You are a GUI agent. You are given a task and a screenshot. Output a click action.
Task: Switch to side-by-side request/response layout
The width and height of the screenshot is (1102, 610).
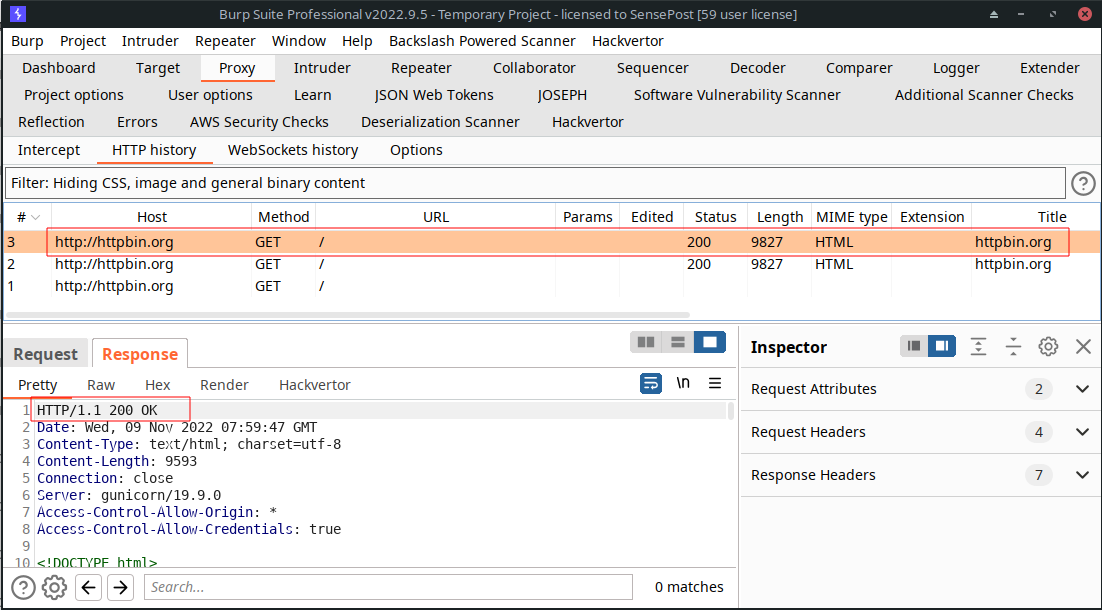tap(646, 342)
